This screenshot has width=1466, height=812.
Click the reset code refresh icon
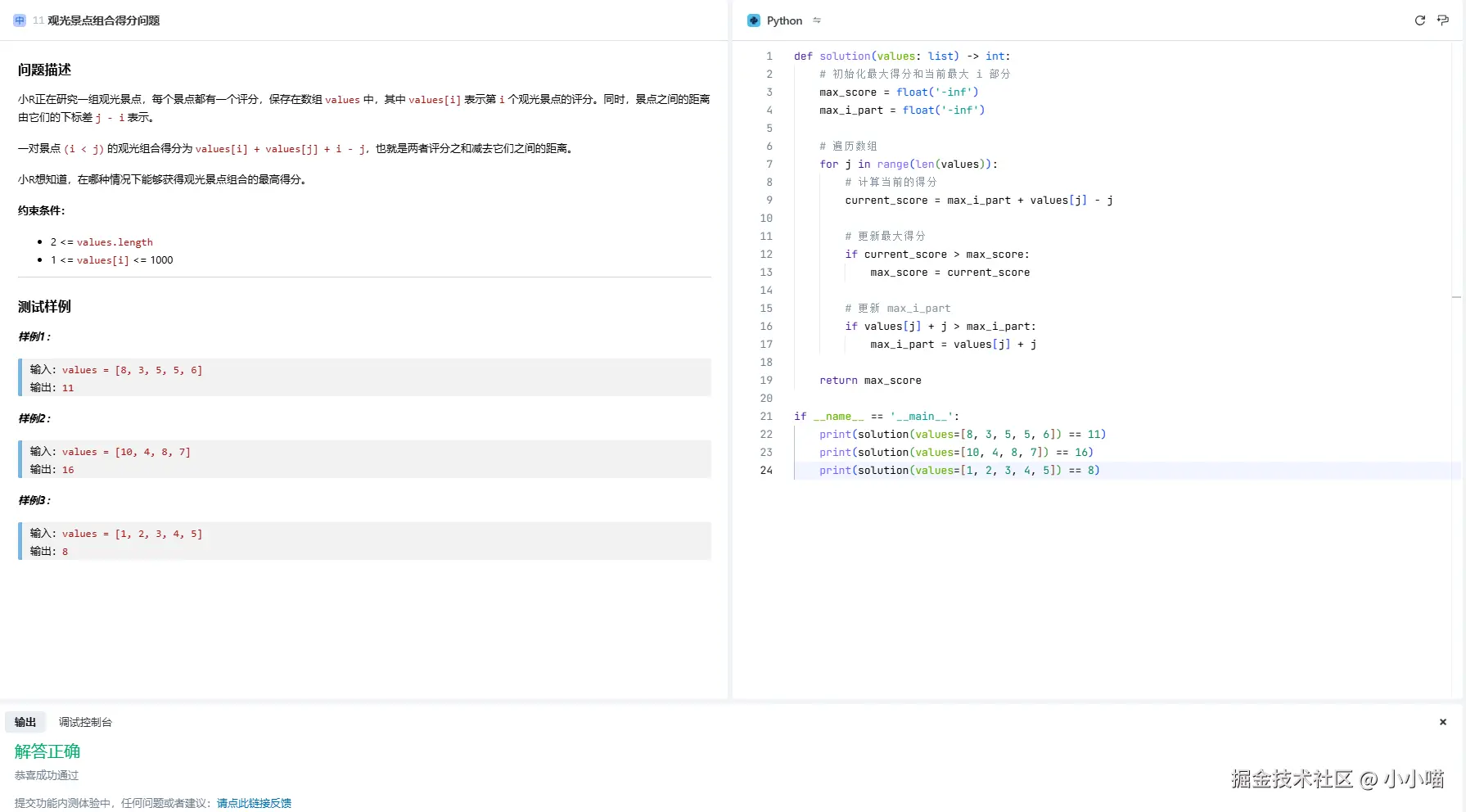(1420, 20)
